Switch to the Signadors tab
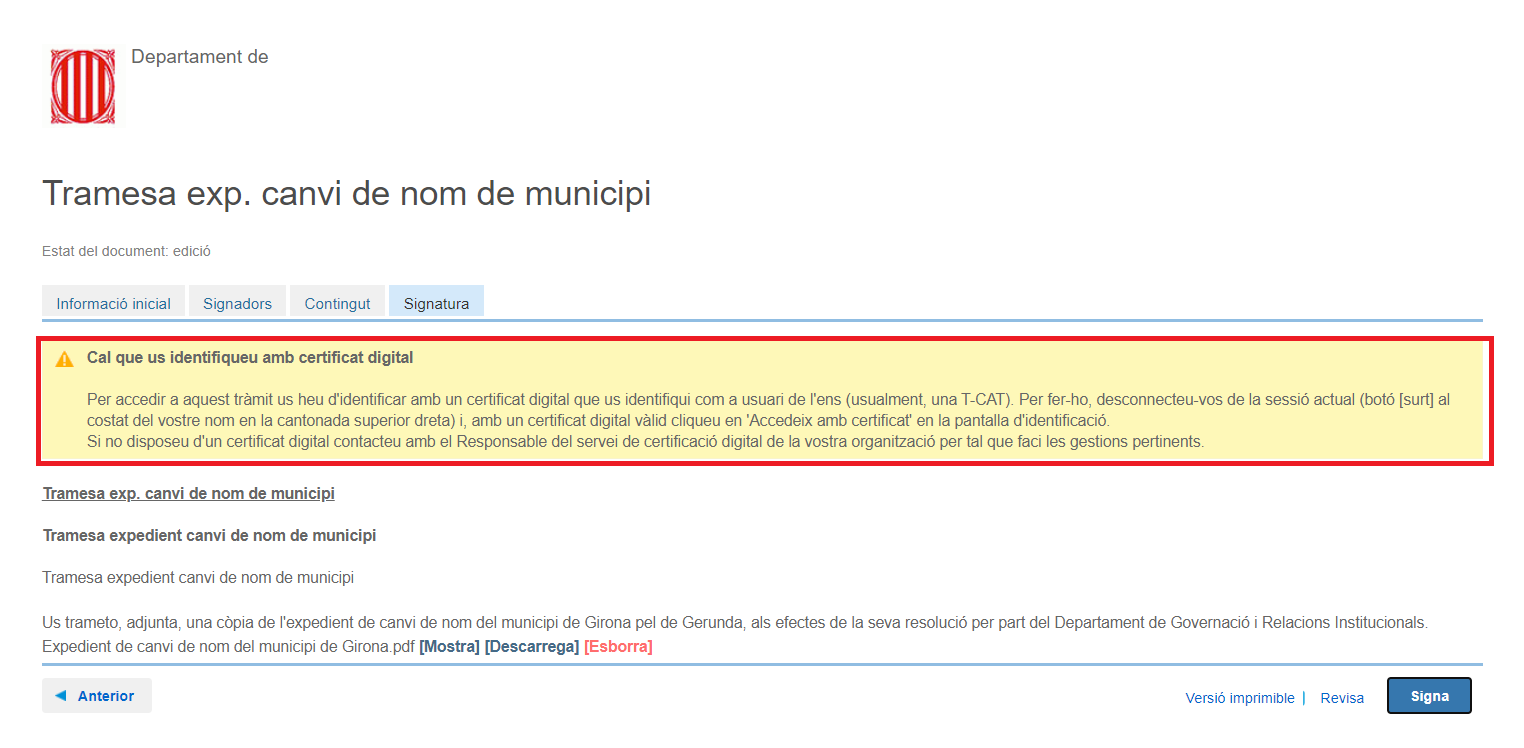Screen dimensions: 1524x748 (237, 303)
